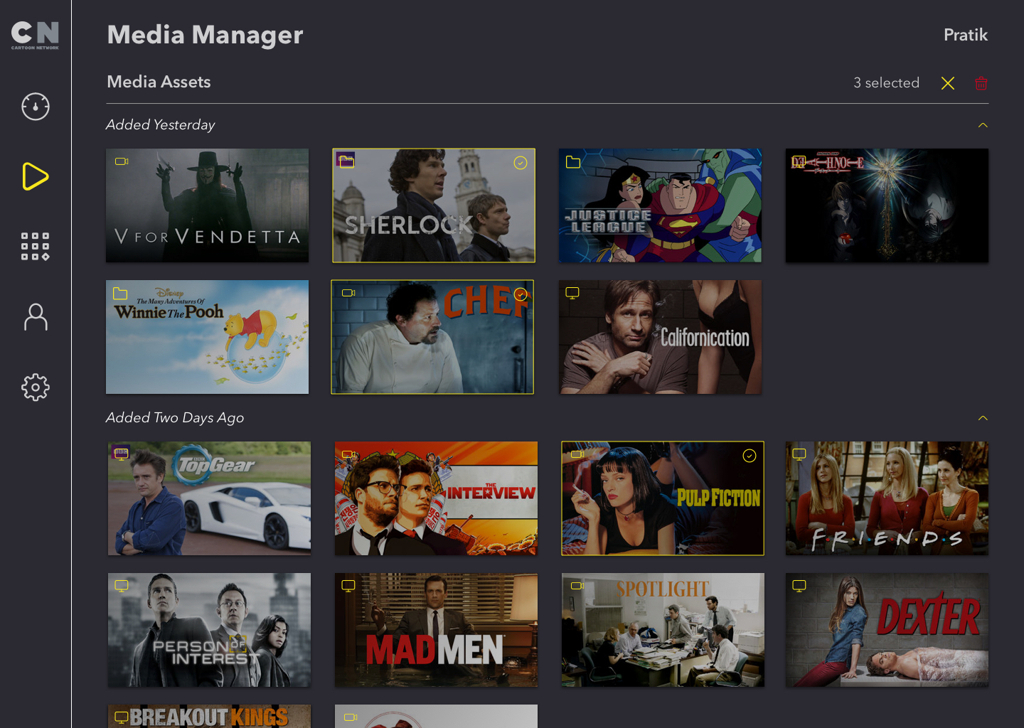Deselect Chef using its checkmark
Image resolution: width=1024 pixels, height=728 pixels.
[x=520, y=294]
